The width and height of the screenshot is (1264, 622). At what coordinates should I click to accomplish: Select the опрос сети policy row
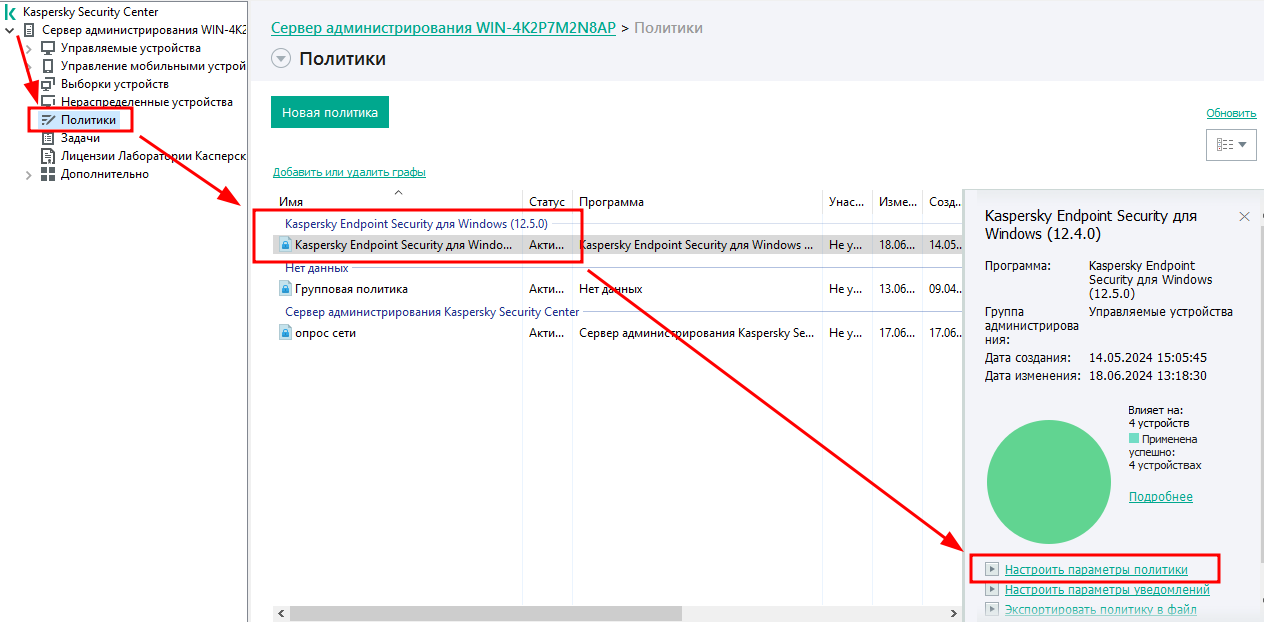617,333
